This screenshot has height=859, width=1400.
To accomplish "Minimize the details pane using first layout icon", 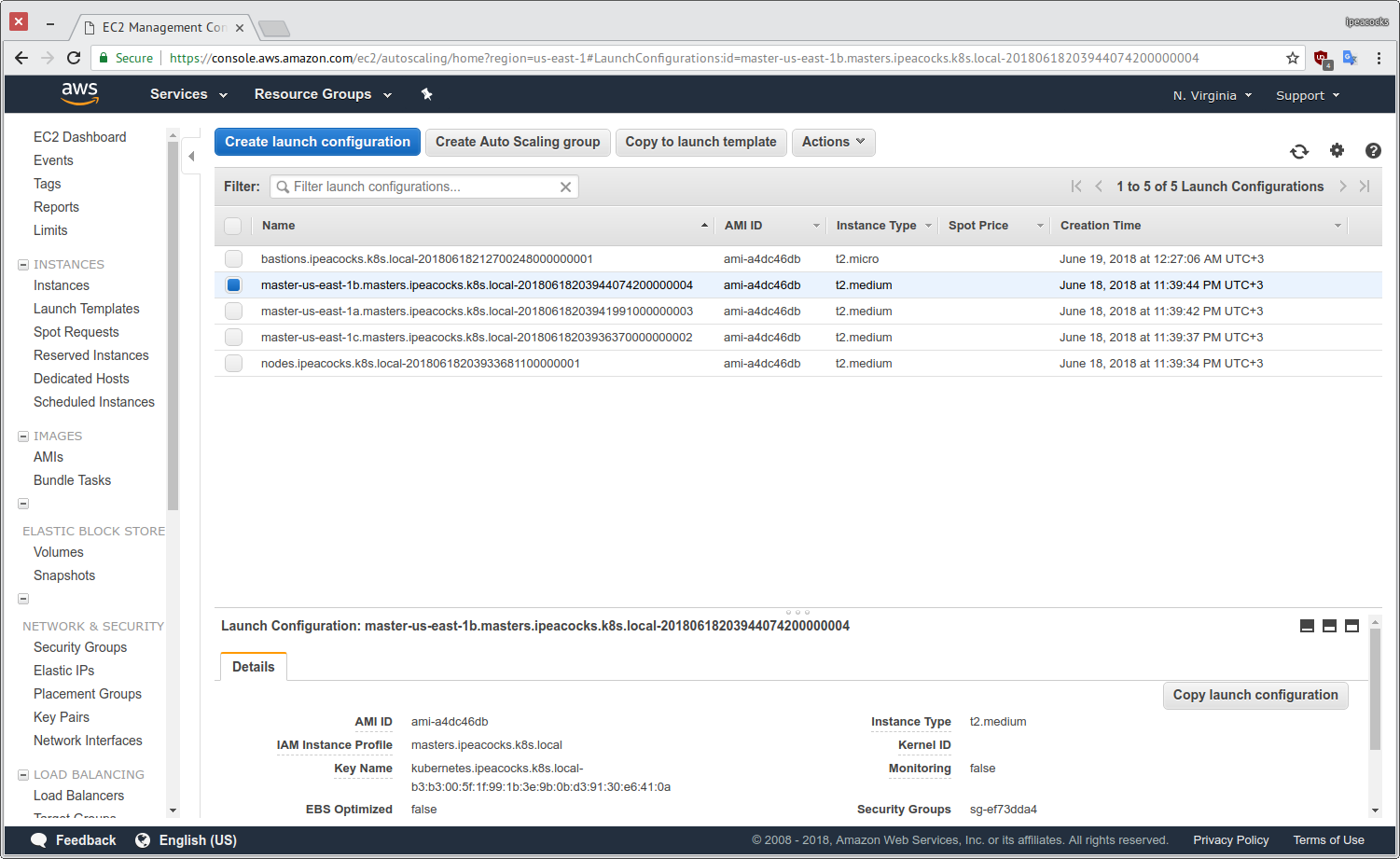I will tap(1307, 626).
